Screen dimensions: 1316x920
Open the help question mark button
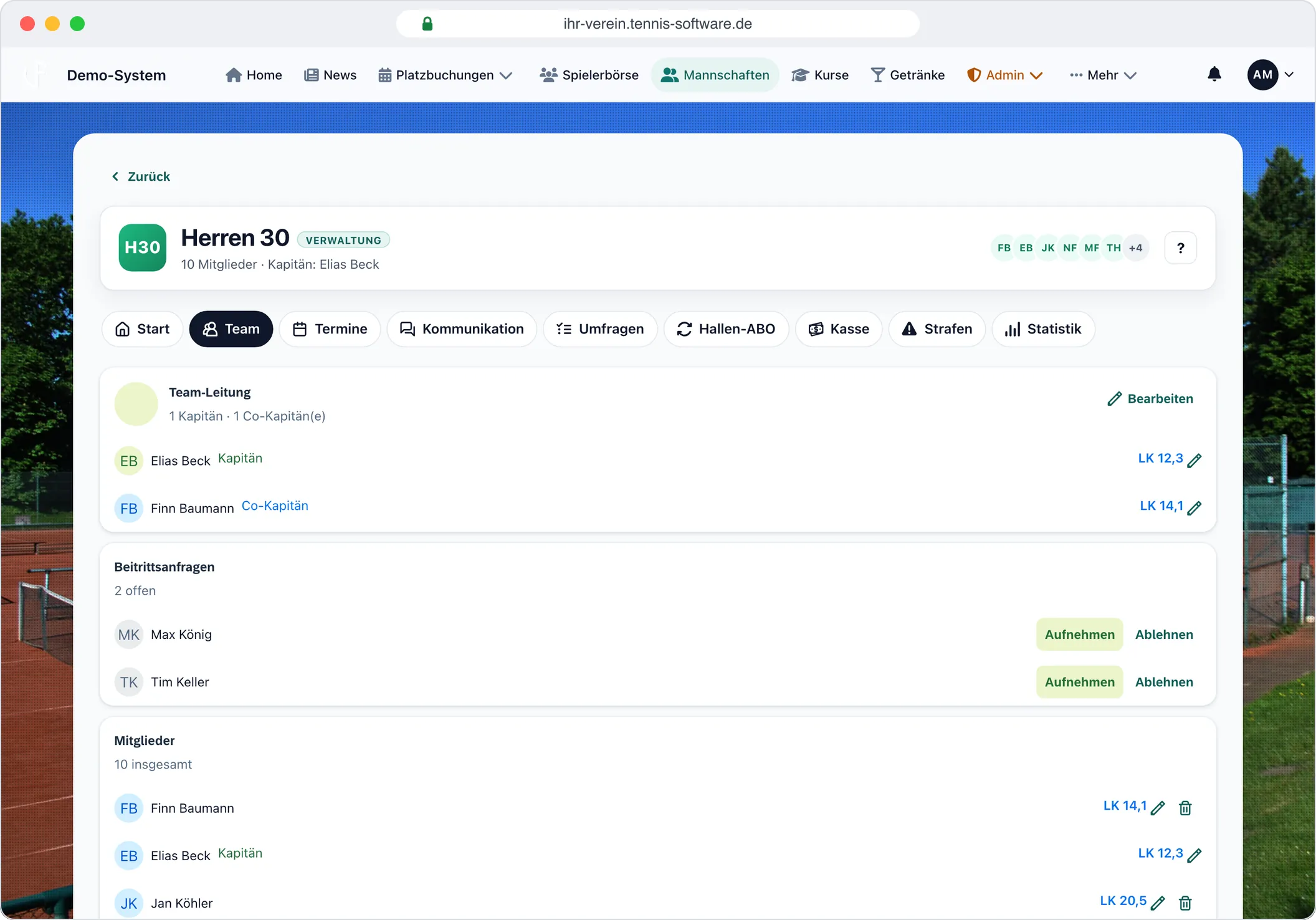(x=1180, y=248)
